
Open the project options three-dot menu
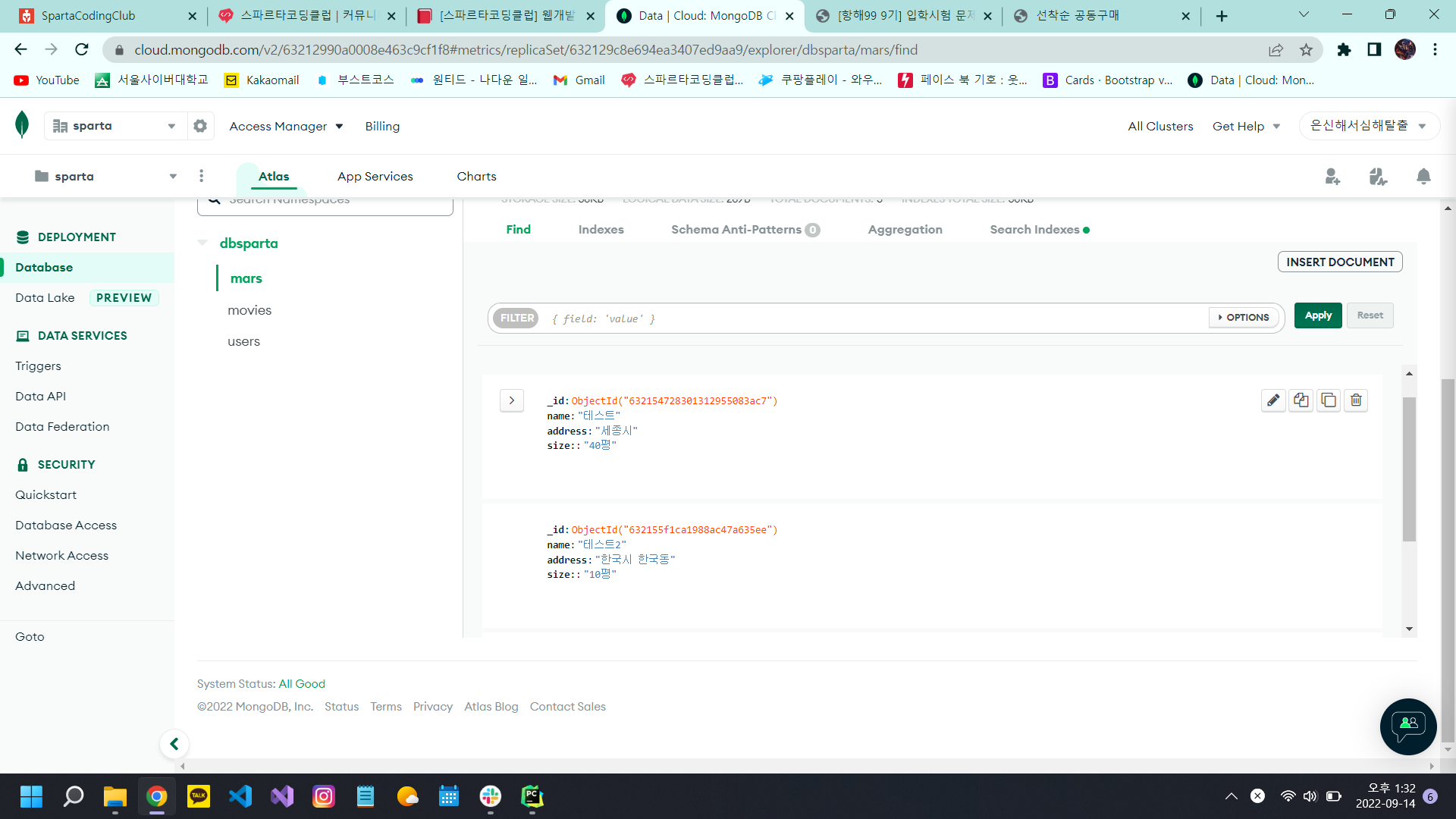click(x=201, y=176)
